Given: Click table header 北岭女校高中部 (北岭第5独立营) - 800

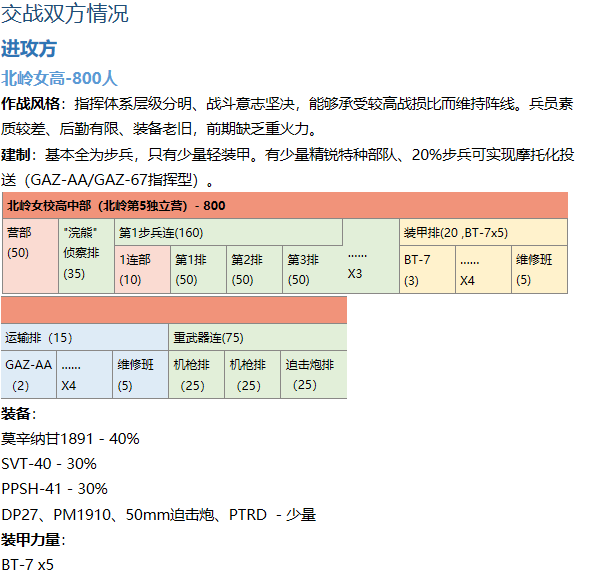Looking at the screenshot, I should [285, 205].
